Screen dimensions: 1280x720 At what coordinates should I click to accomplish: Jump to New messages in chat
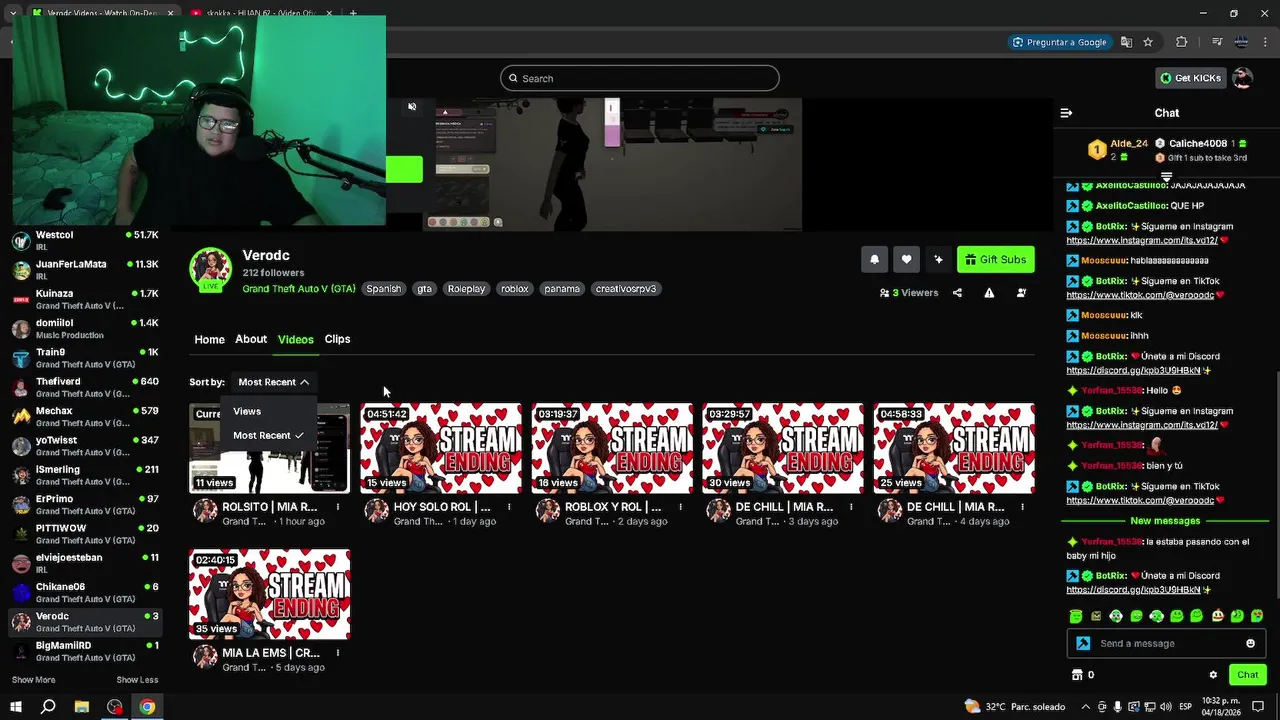coord(1165,521)
